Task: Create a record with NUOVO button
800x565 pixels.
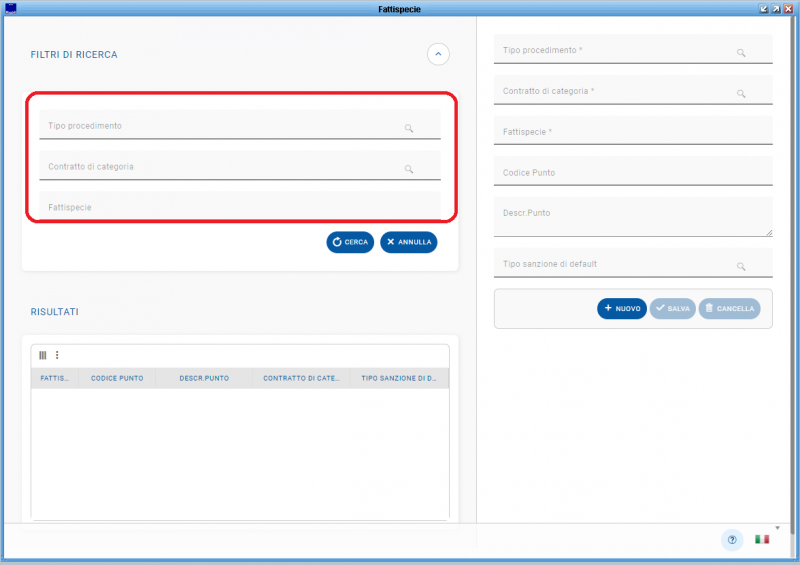Action: (x=622, y=308)
